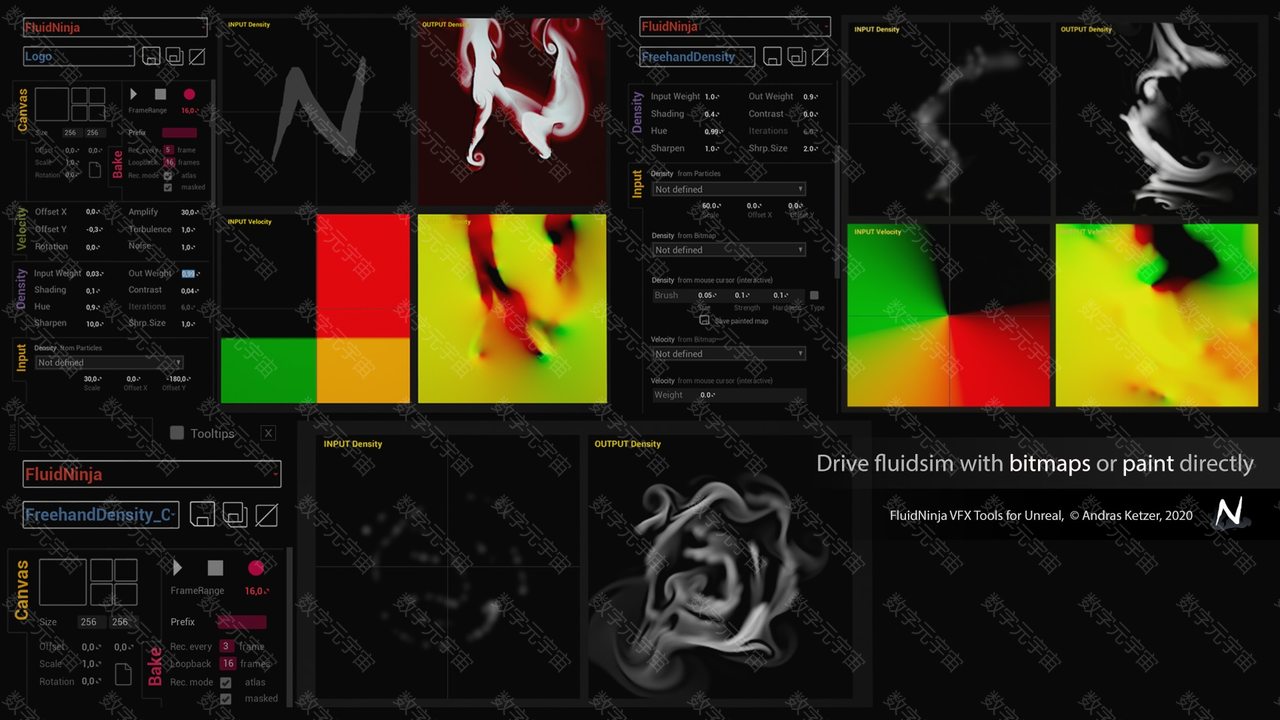The height and width of the screenshot is (720, 1280).
Task: Click Prefix color field in Logo panel
Action: click(179, 132)
